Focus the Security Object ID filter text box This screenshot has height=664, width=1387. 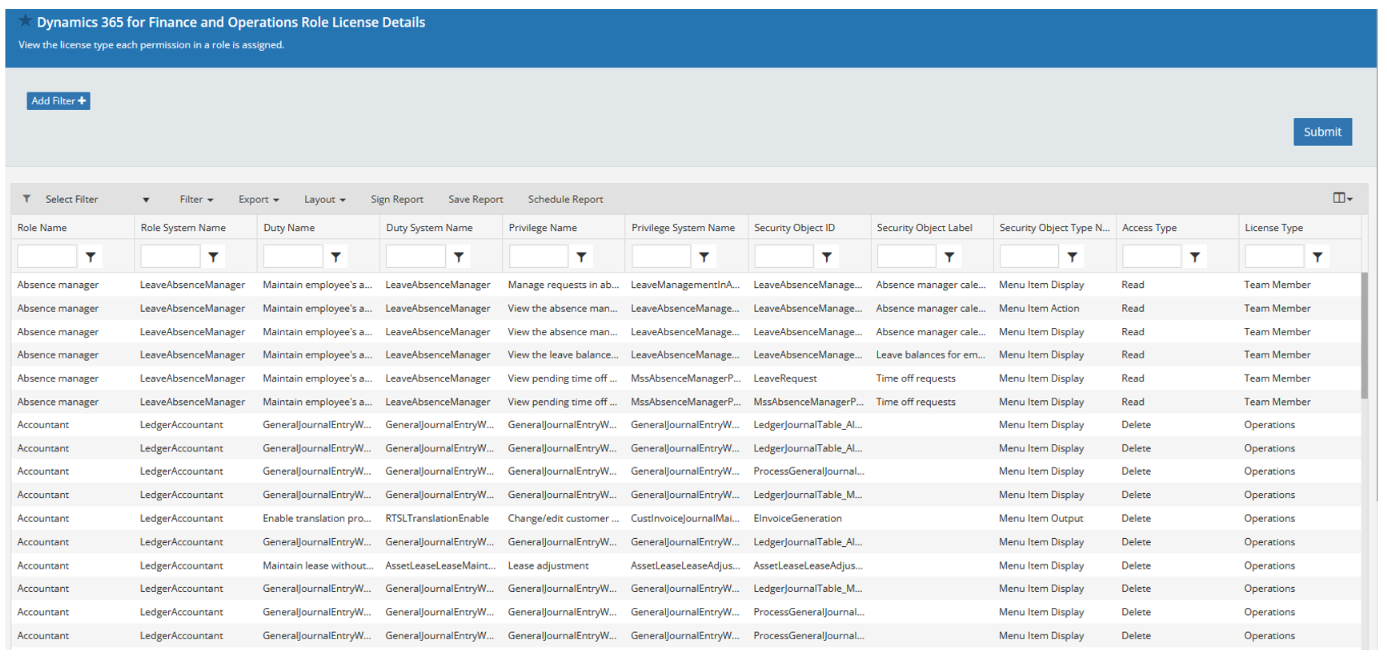[x=783, y=257]
